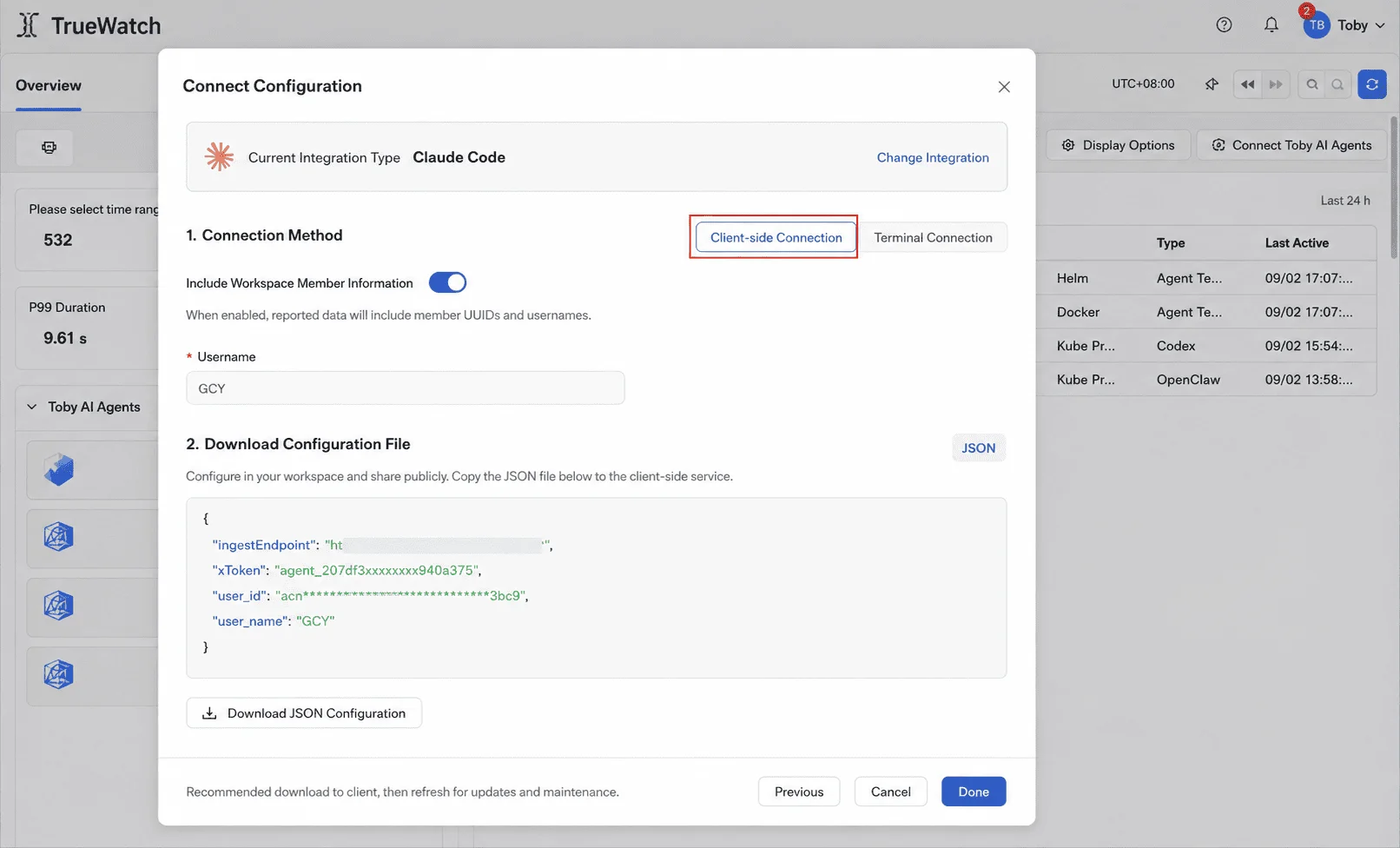The width and height of the screenshot is (1400, 848).
Task: Step the time range backward with rewind arrows
Action: tap(1247, 84)
